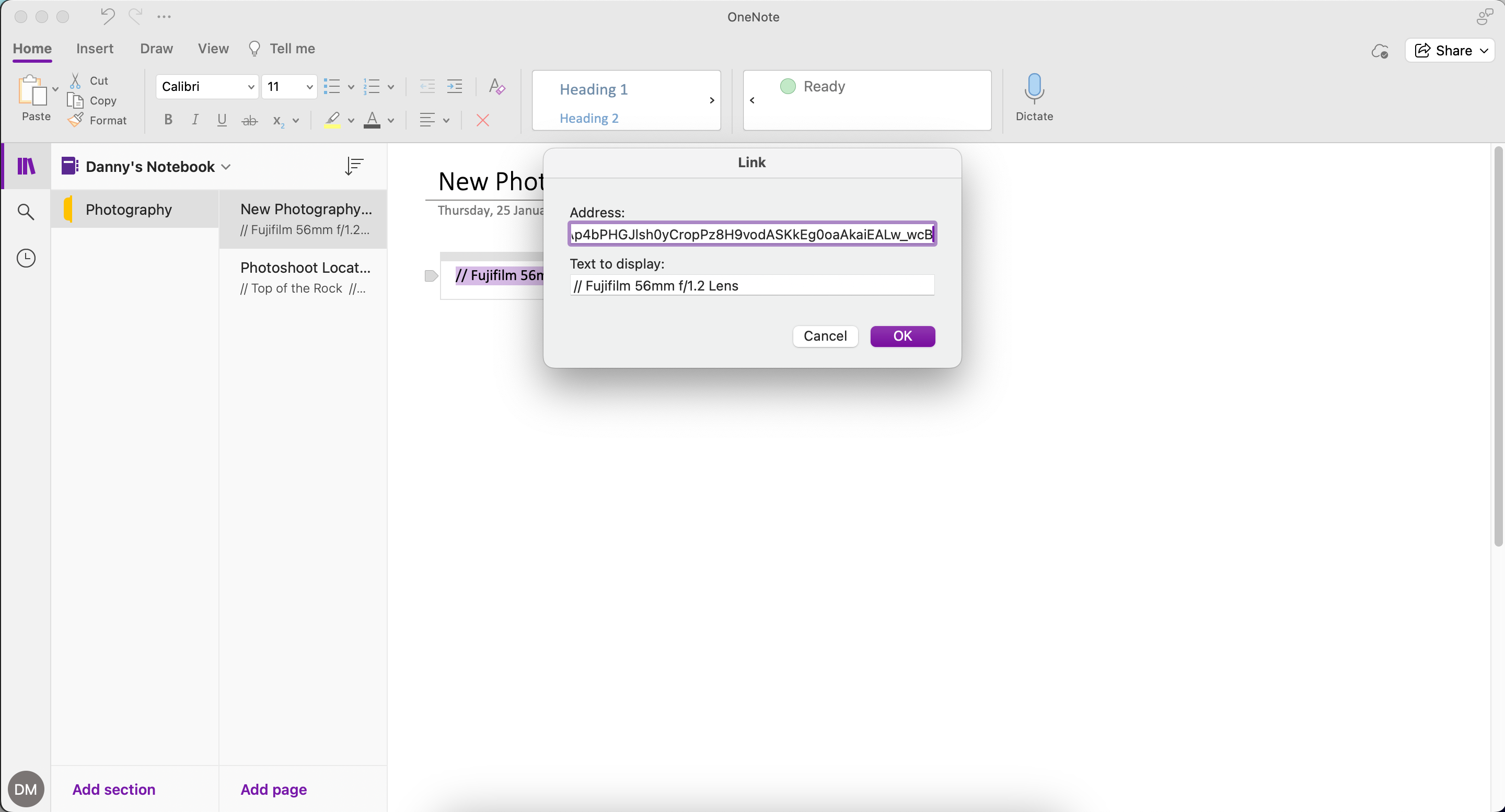The width and height of the screenshot is (1505, 812).
Task: Cancel the Link dialog
Action: coord(825,336)
